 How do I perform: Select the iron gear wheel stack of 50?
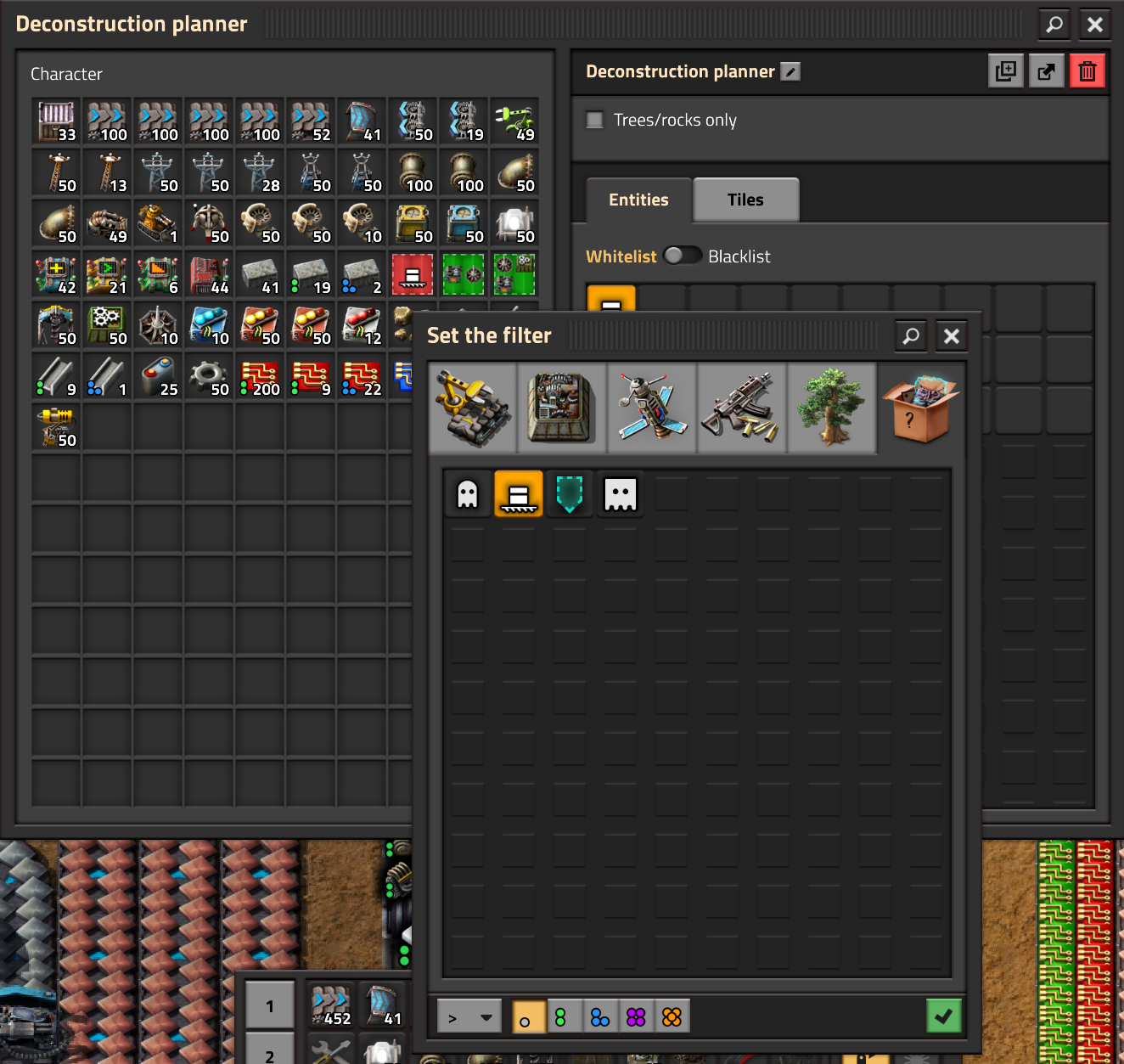210,376
